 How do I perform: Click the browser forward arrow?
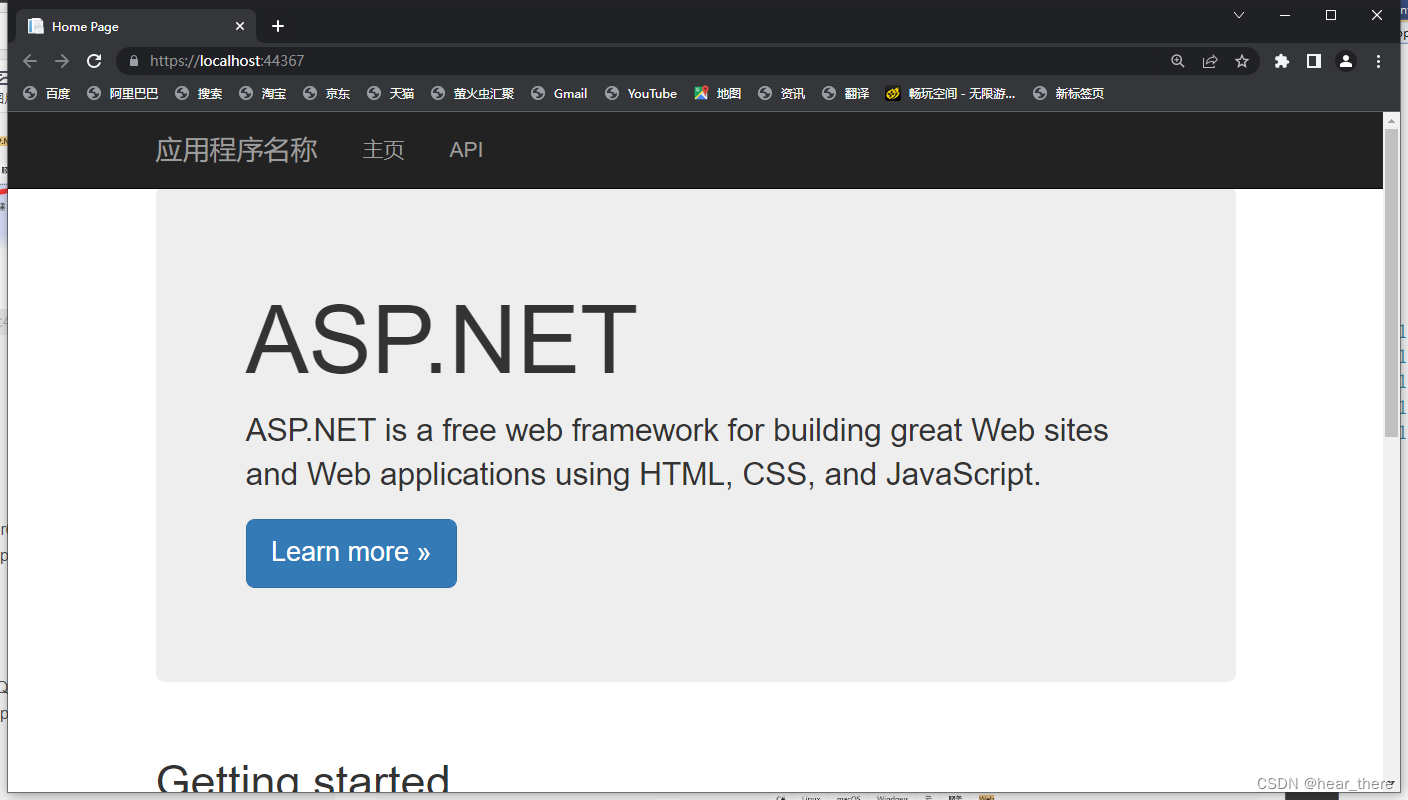(62, 61)
